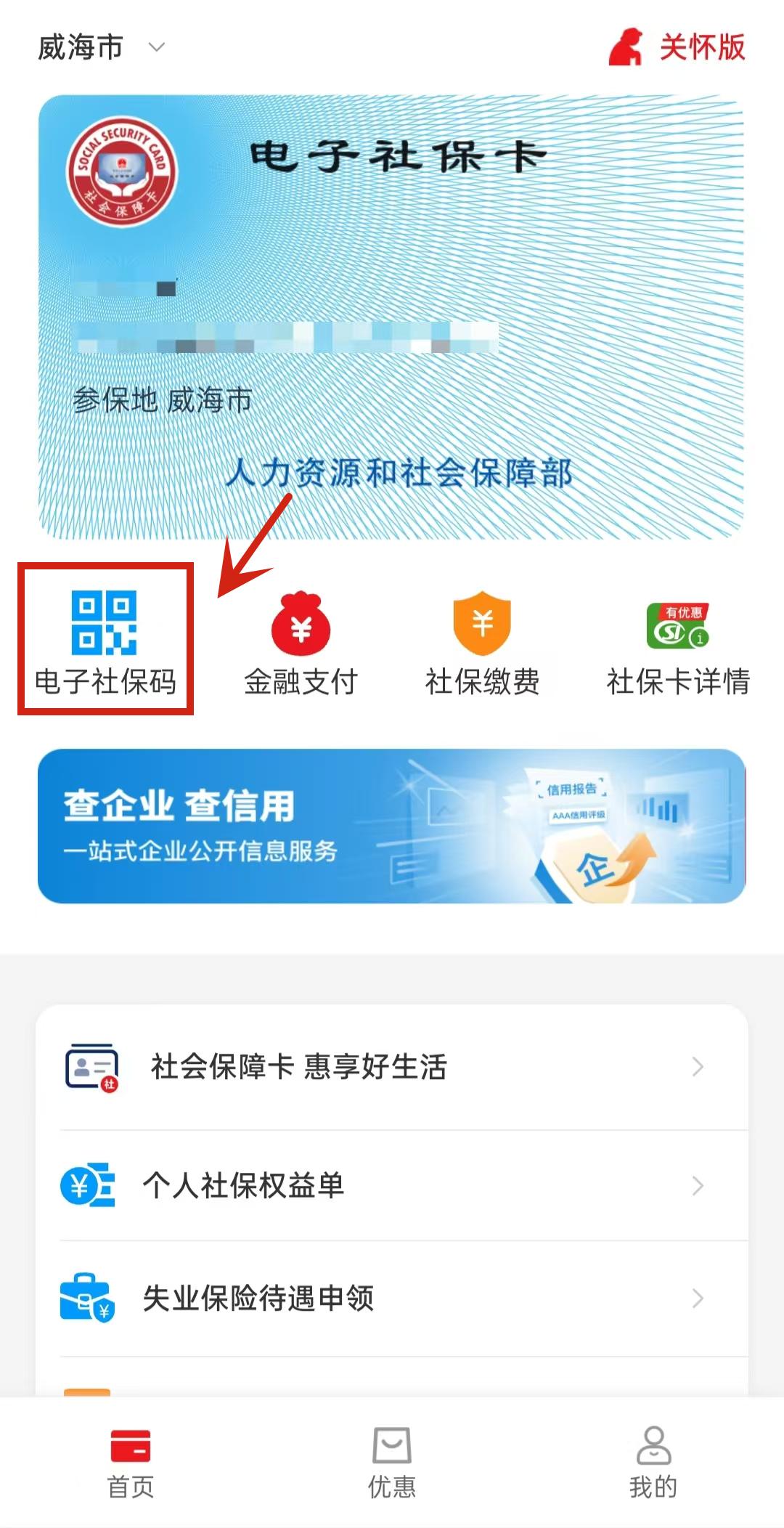Tap the red 关怀版 elderly figure icon

pyautogui.click(x=626, y=47)
